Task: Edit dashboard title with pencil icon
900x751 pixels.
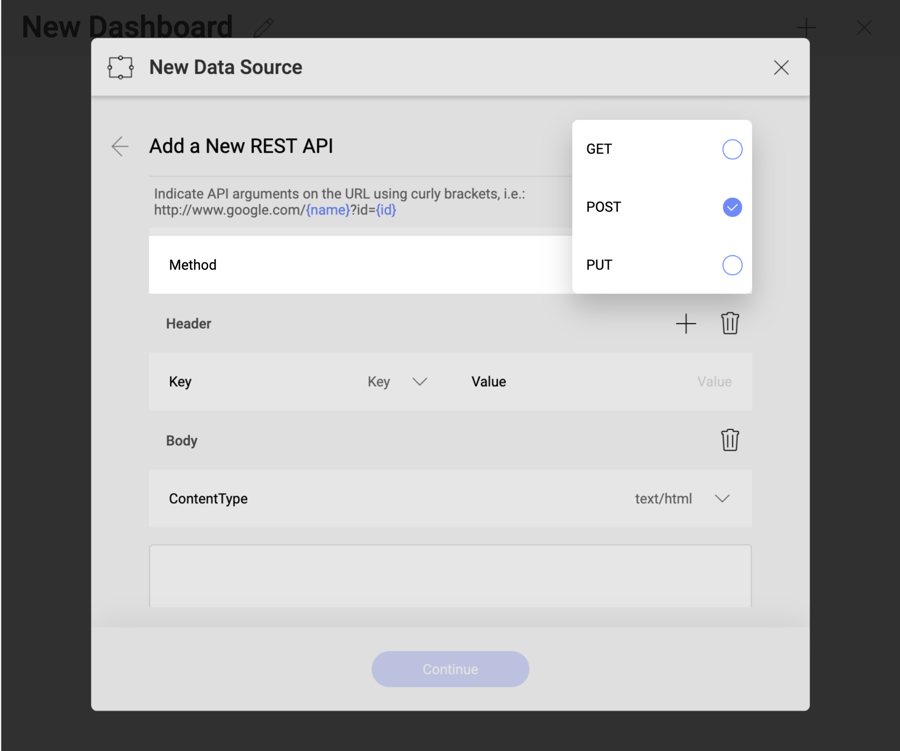Action: click(264, 27)
